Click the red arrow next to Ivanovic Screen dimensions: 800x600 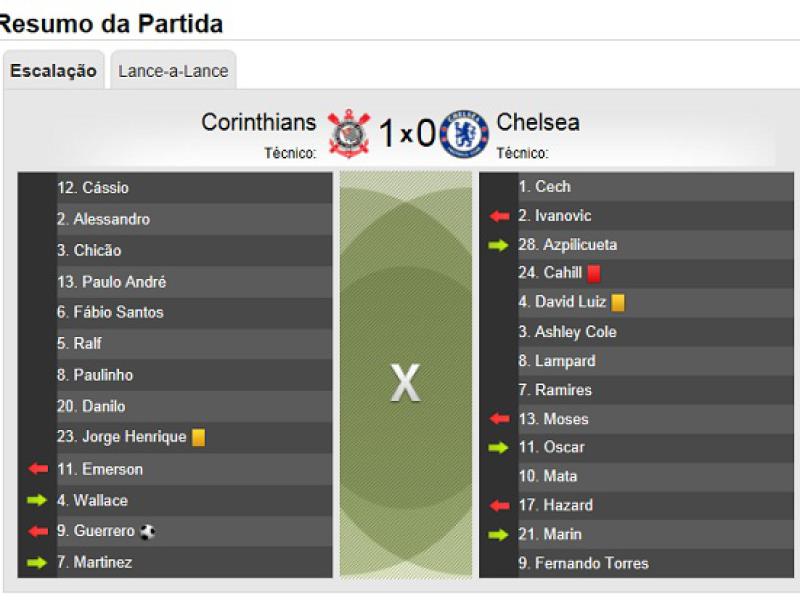point(499,216)
